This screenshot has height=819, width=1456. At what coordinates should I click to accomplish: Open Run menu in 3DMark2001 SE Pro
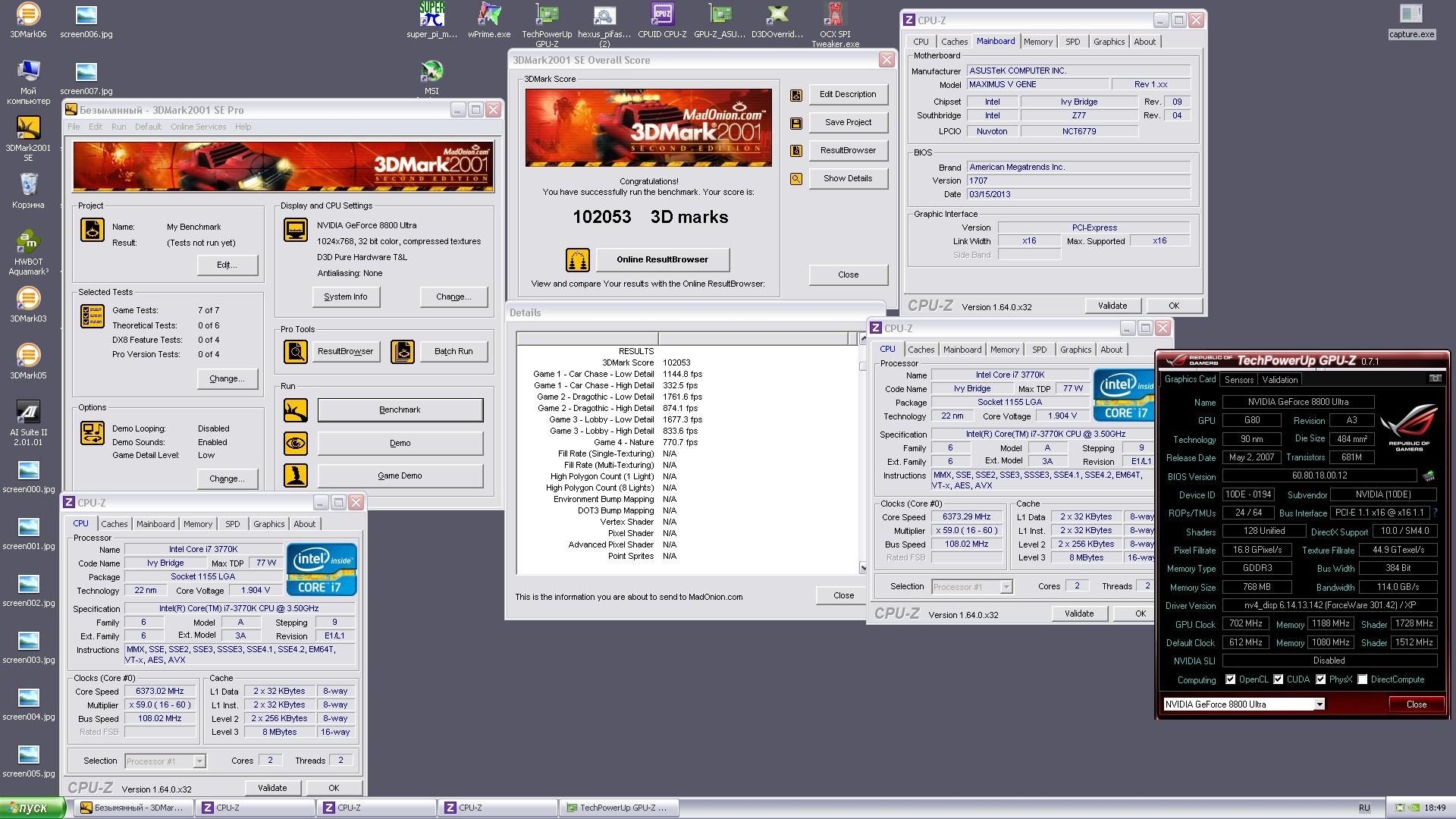(x=118, y=127)
